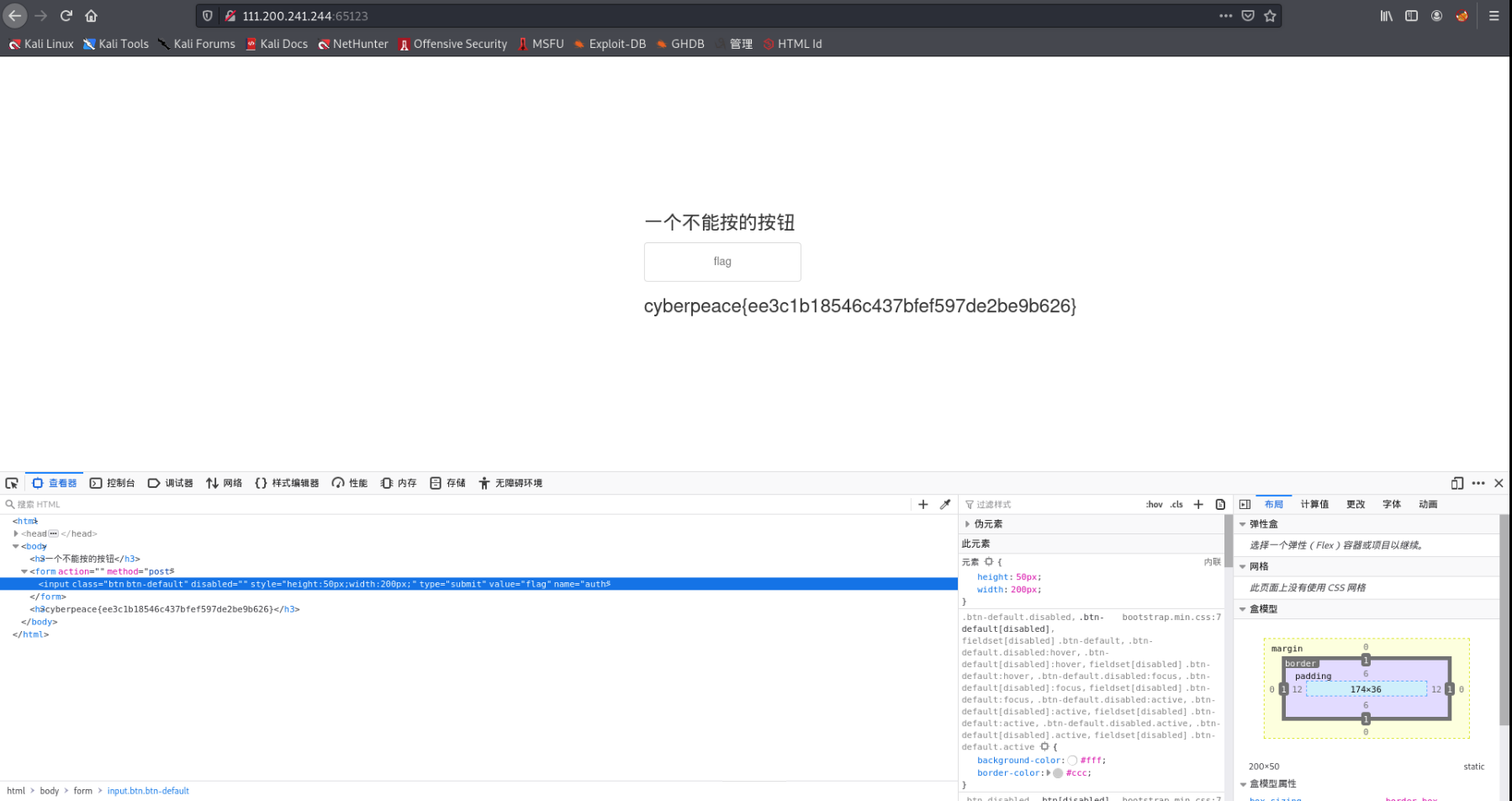Expand the 伪元素 section
This screenshot has width=1512, height=801.
point(967,523)
